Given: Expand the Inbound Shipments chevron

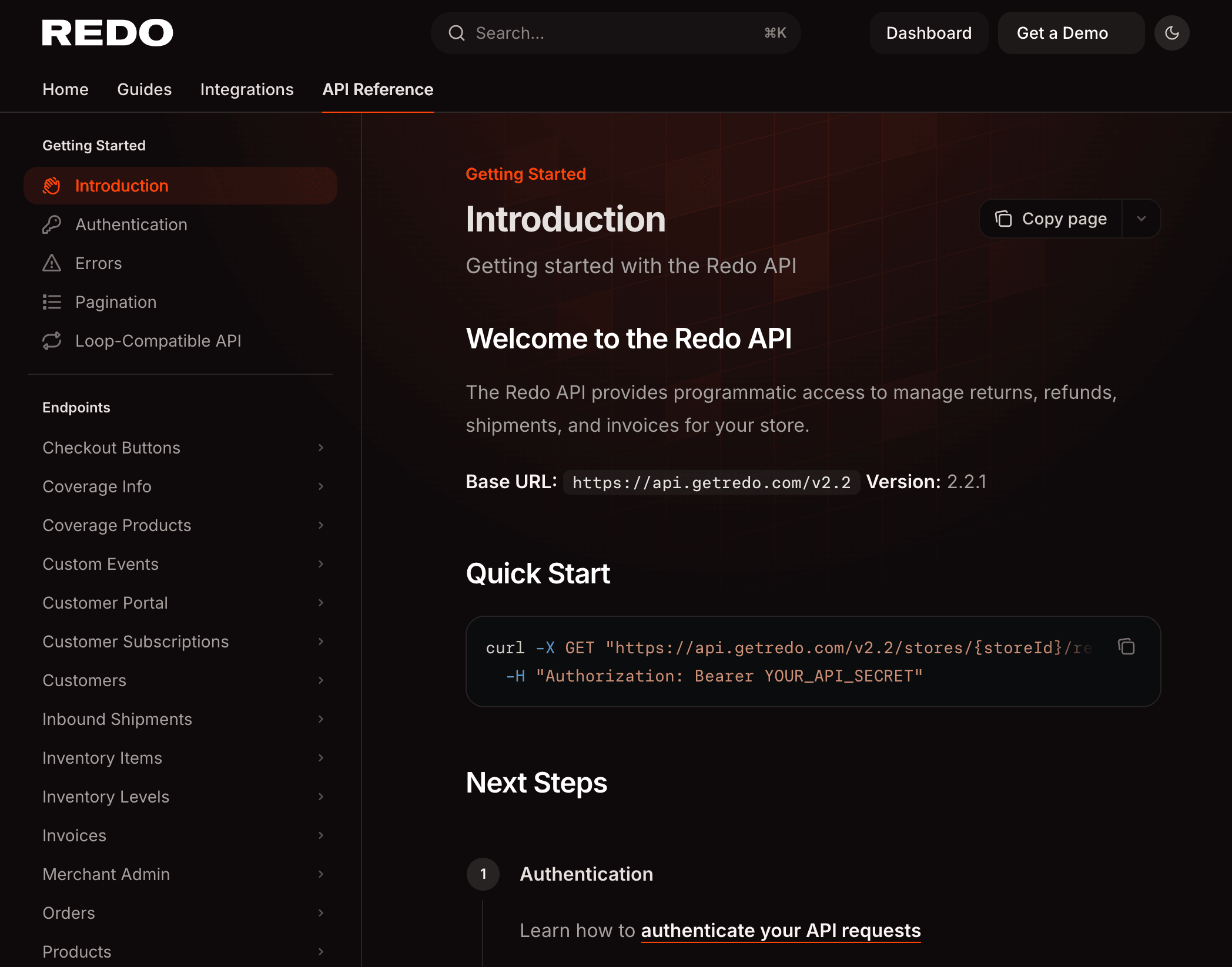Looking at the screenshot, I should (321, 719).
